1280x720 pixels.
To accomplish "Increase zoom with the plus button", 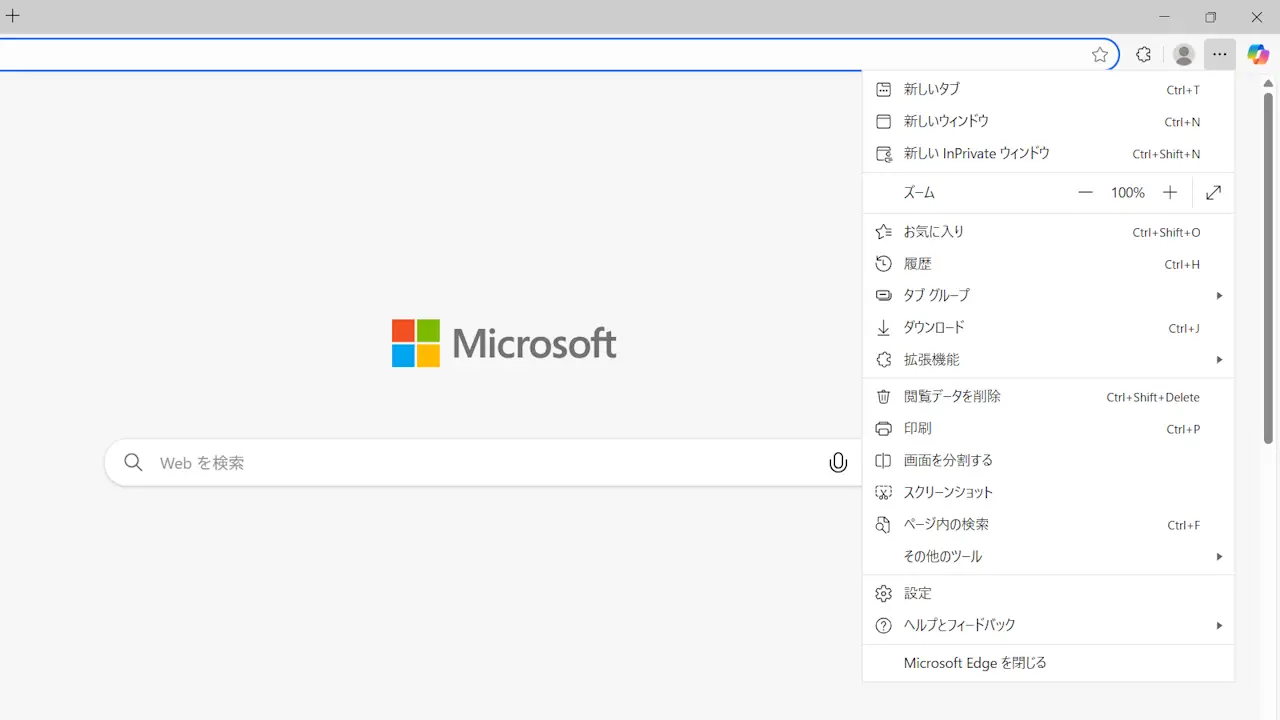I will [1170, 193].
